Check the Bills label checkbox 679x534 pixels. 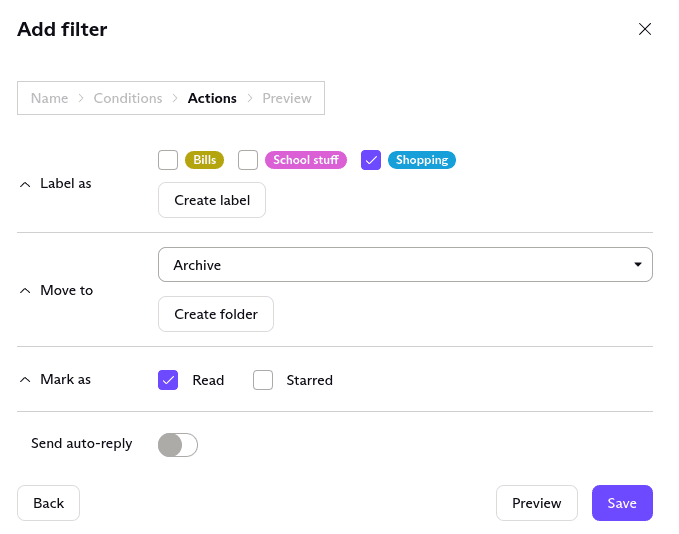point(168,160)
